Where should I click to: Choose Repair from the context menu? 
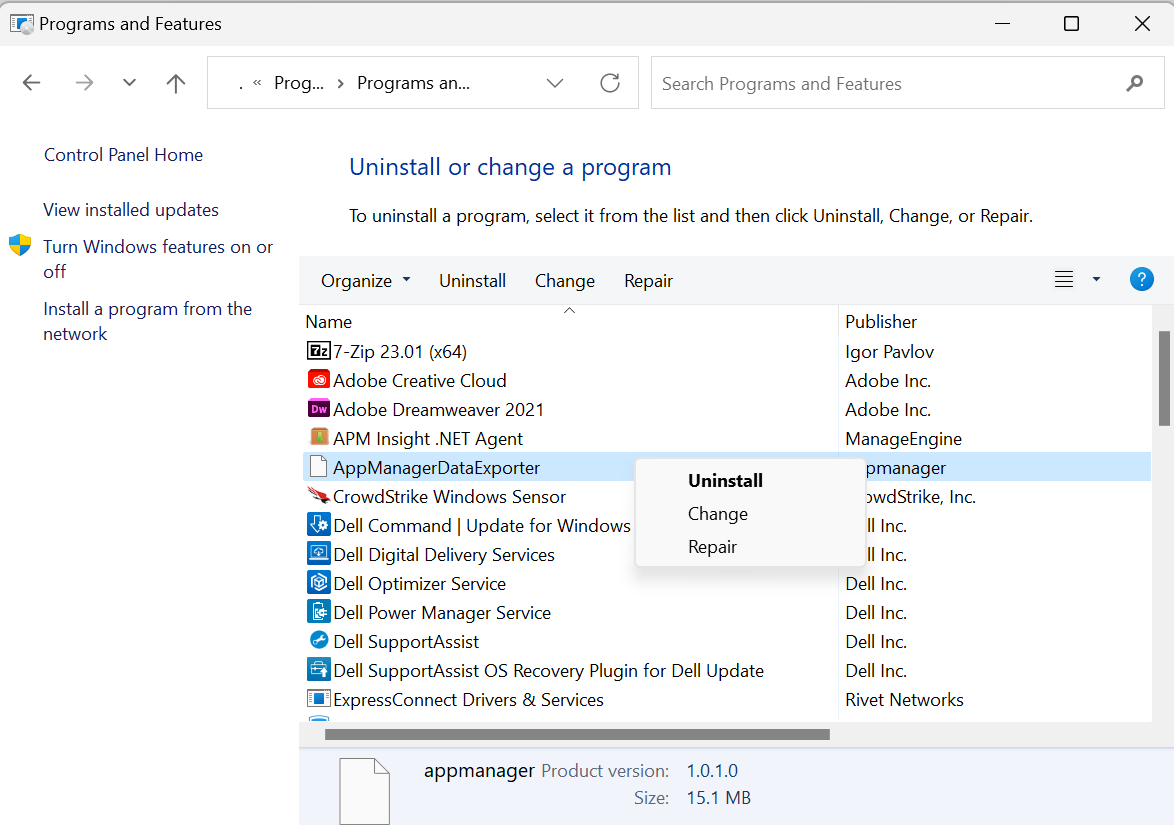[712, 547]
